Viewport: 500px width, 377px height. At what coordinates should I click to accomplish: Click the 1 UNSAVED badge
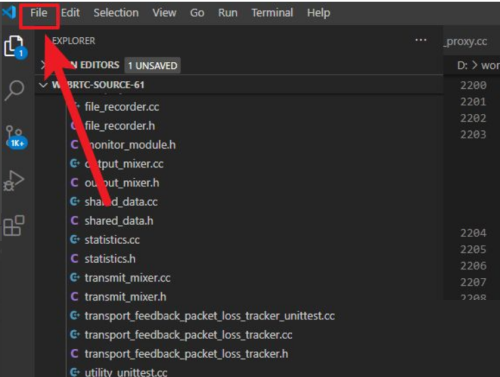pyautogui.click(x=153, y=65)
